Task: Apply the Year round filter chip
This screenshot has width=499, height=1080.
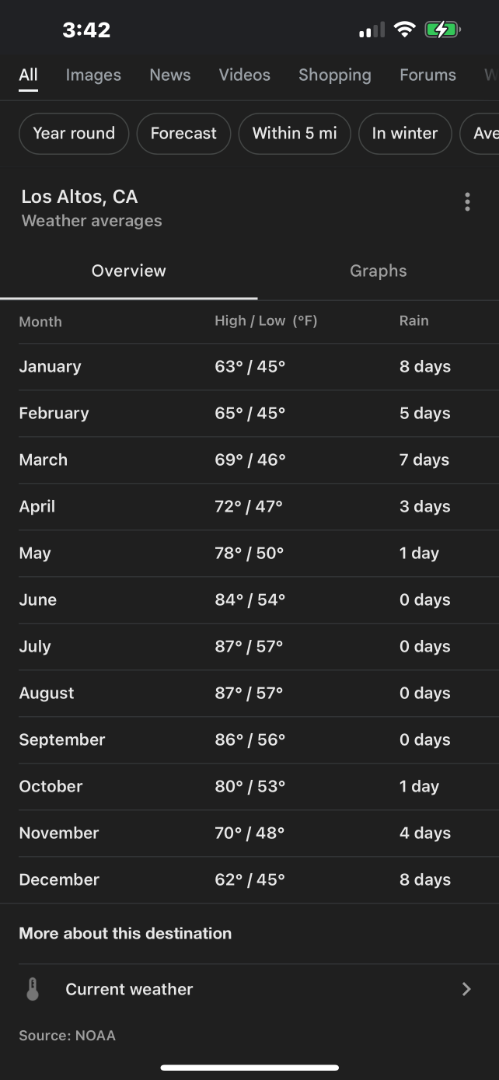Action: point(74,134)
